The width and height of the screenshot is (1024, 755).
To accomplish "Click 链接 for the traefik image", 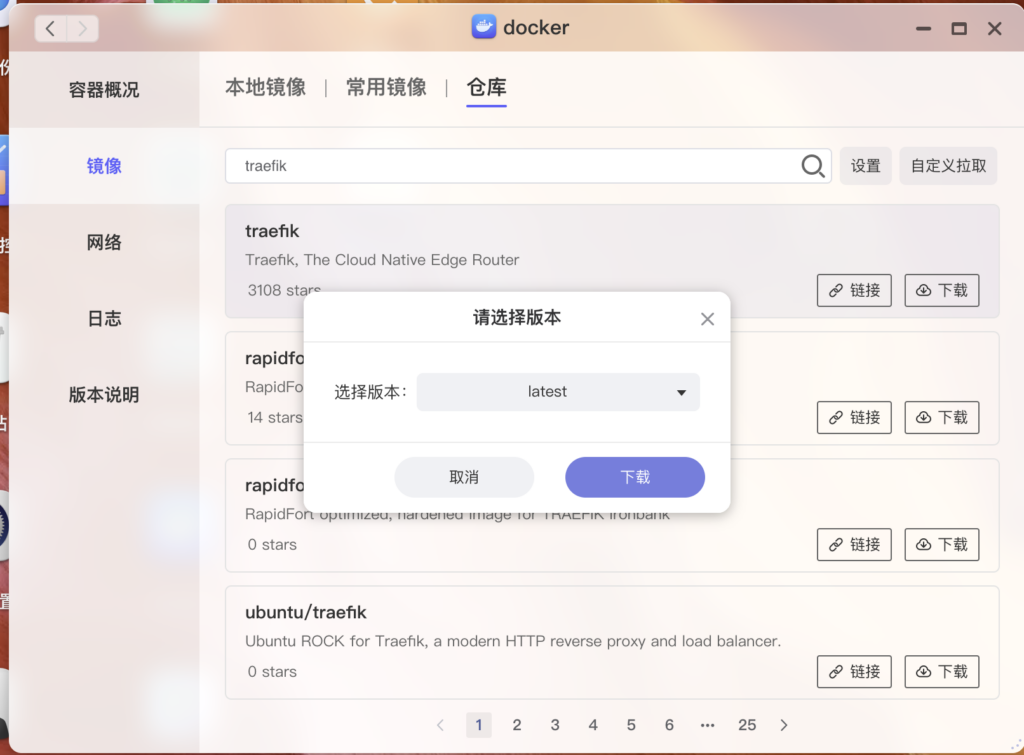I will pos(854,290).
